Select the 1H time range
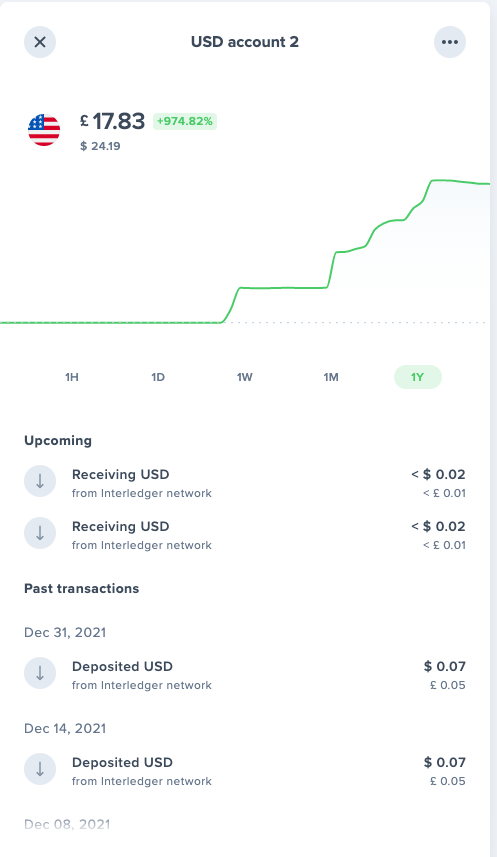497x857 pixels. (72, 377)
